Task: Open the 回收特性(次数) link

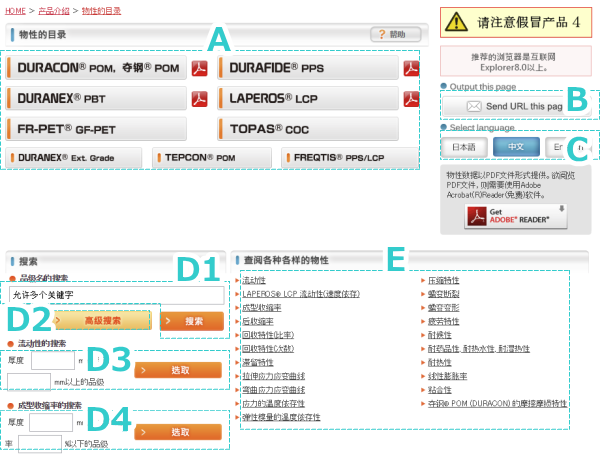Action: 268,349
